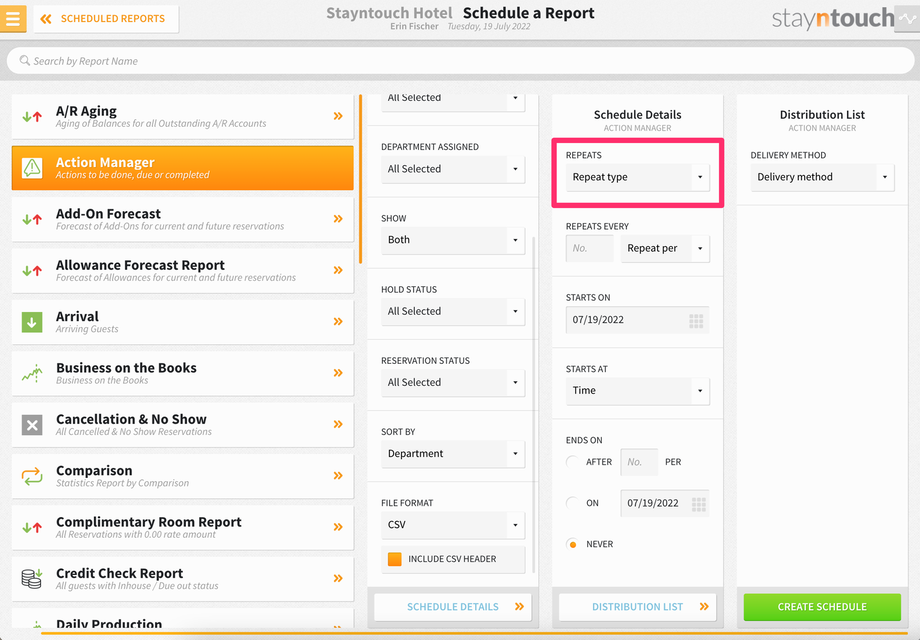Click the Search by Report Name field
920x640 pixels.
coord(461,60)
